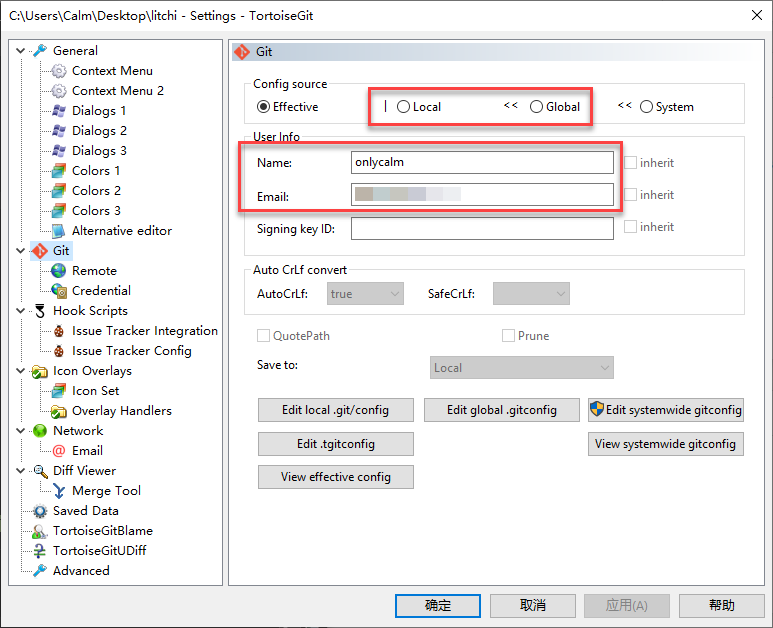Click View systemwide gitconfig button

pyautogui.click(x=666, y=444)
